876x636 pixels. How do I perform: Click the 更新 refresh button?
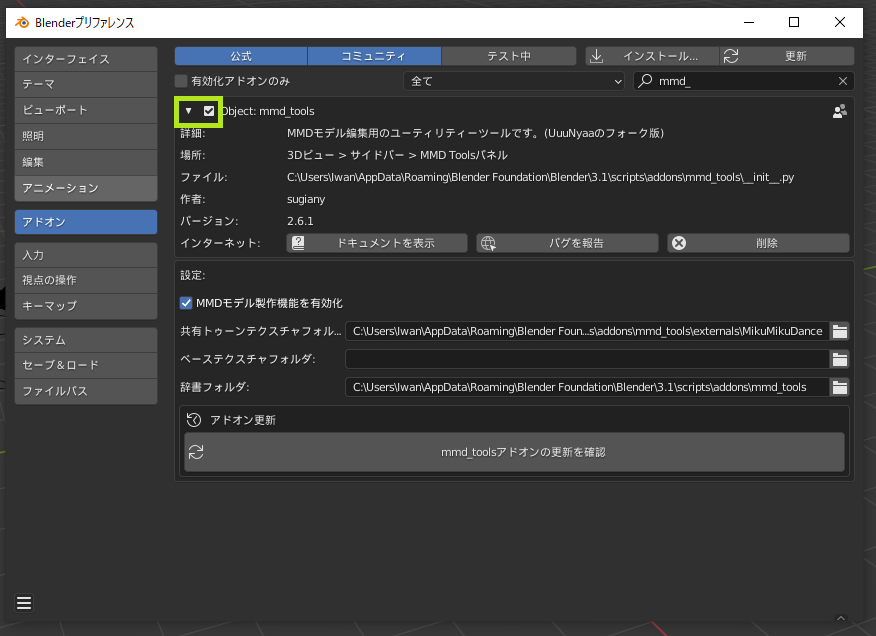pos(787,56)
